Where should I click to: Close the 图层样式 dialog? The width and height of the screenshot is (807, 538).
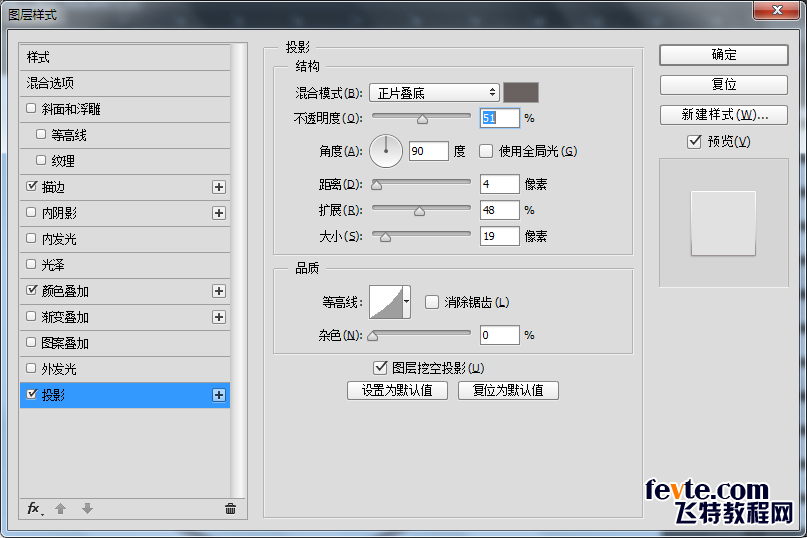tap(777, 10)
